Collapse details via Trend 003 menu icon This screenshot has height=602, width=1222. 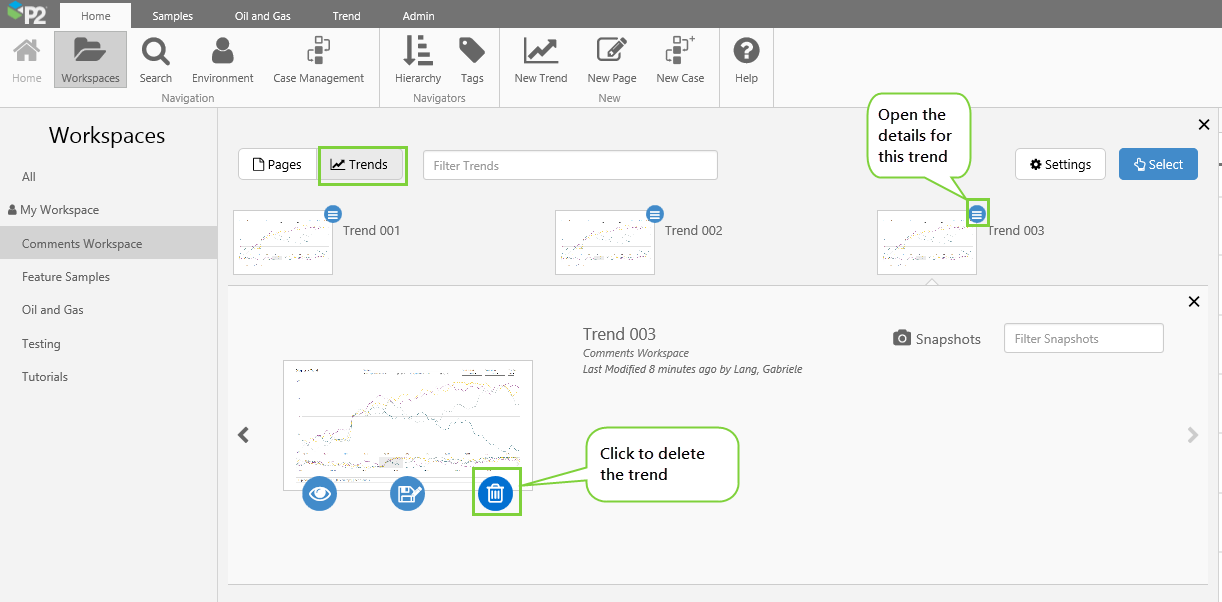(978, 213)
